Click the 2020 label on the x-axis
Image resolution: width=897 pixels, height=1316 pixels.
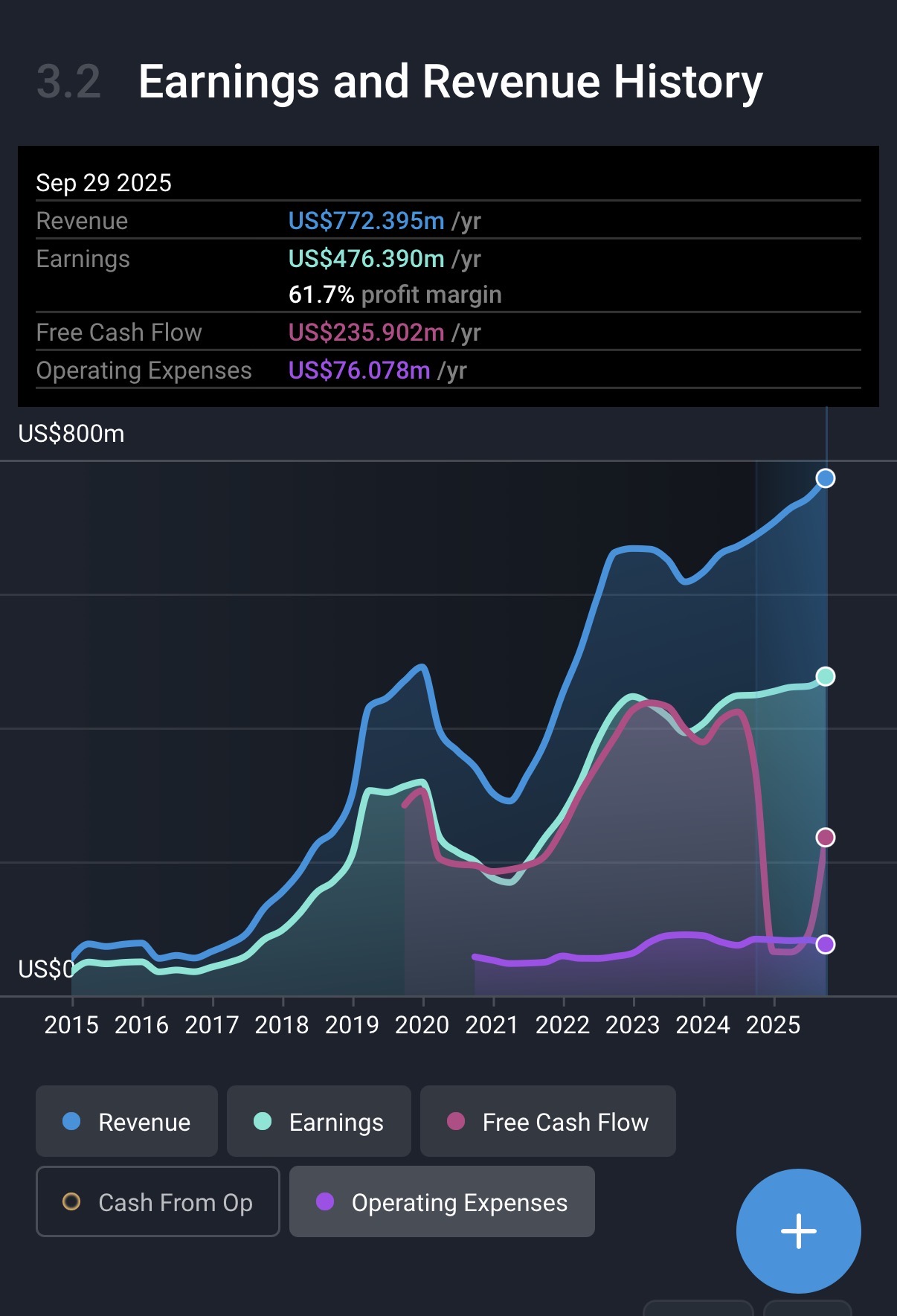tap(422, 1025)
